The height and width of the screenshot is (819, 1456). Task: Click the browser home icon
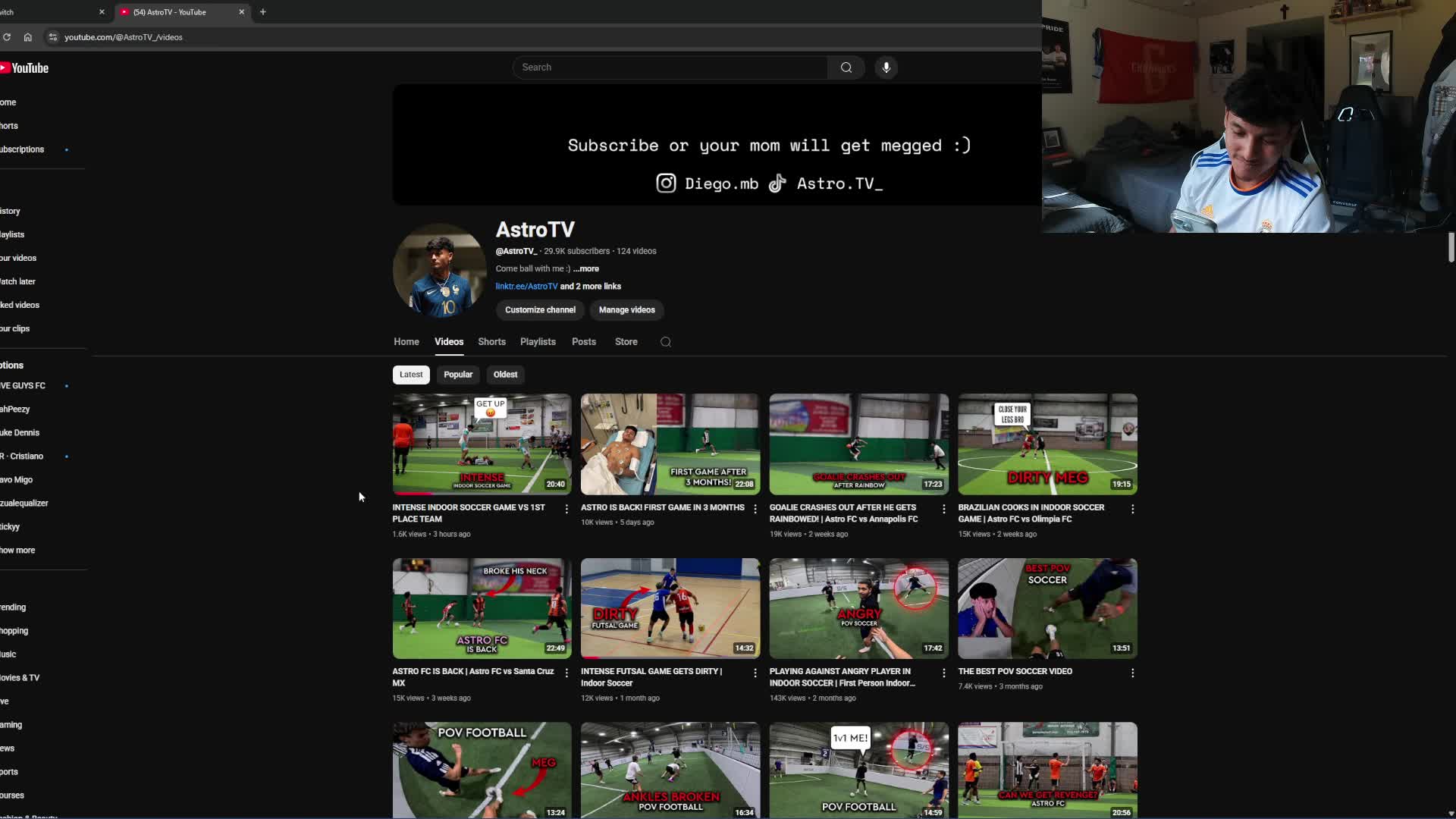click(x=28, y=37)
